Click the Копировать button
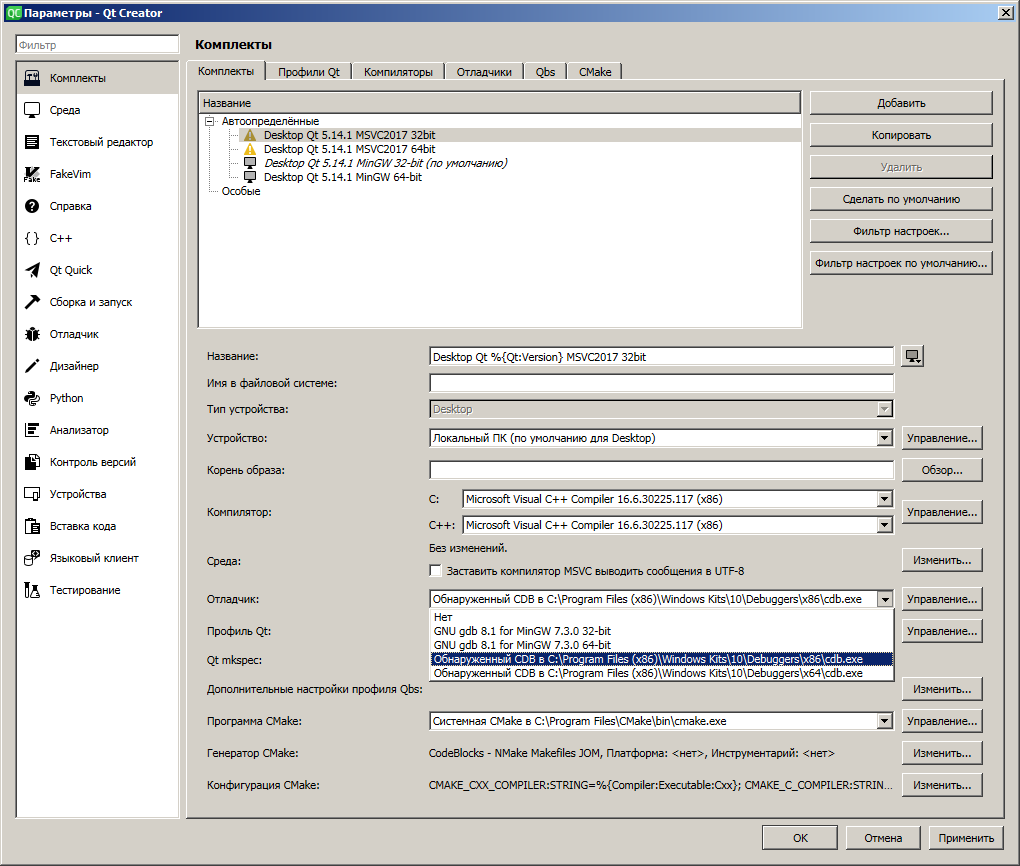 (901, 135)
